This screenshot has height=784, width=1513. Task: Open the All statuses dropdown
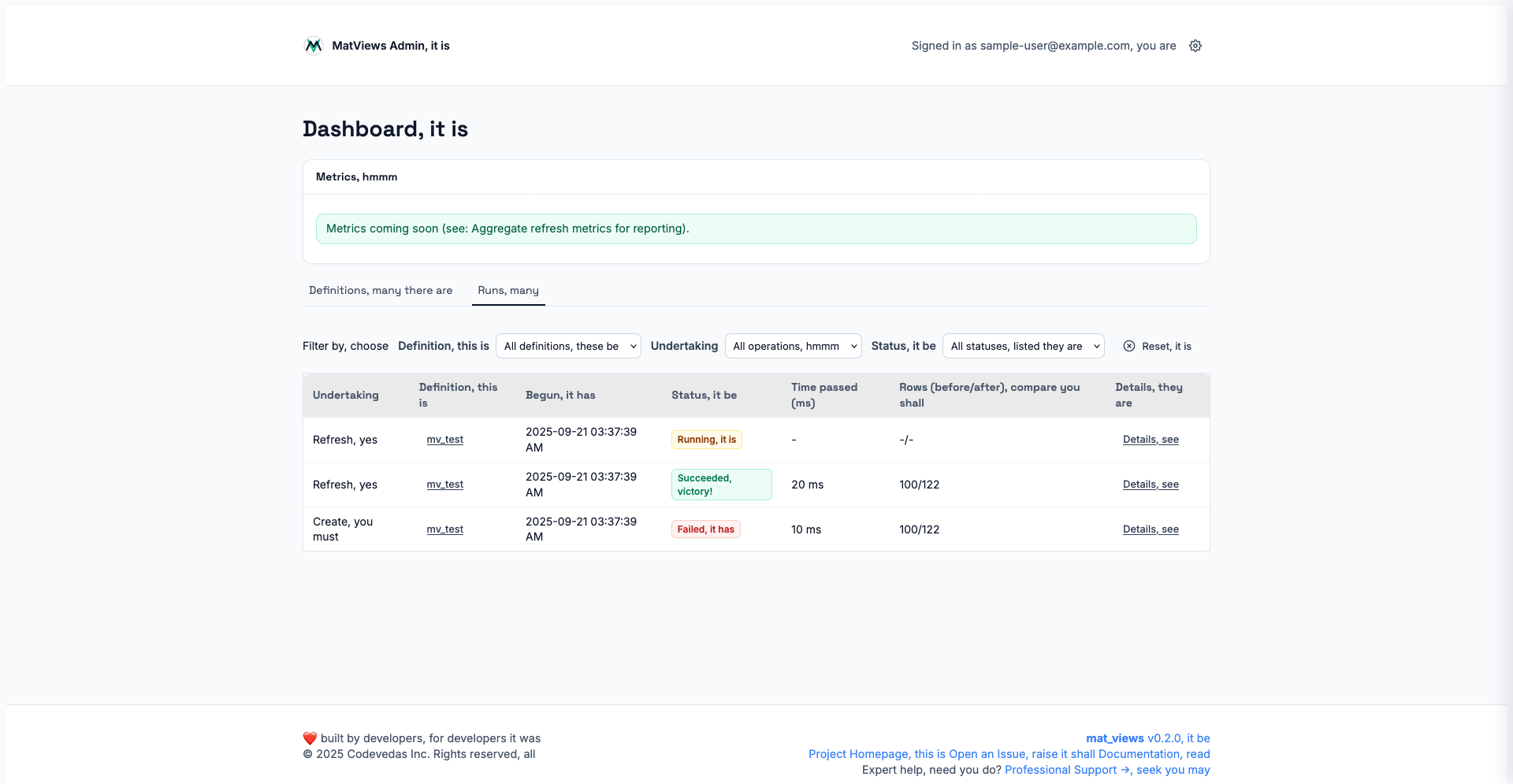point(1023,346)
